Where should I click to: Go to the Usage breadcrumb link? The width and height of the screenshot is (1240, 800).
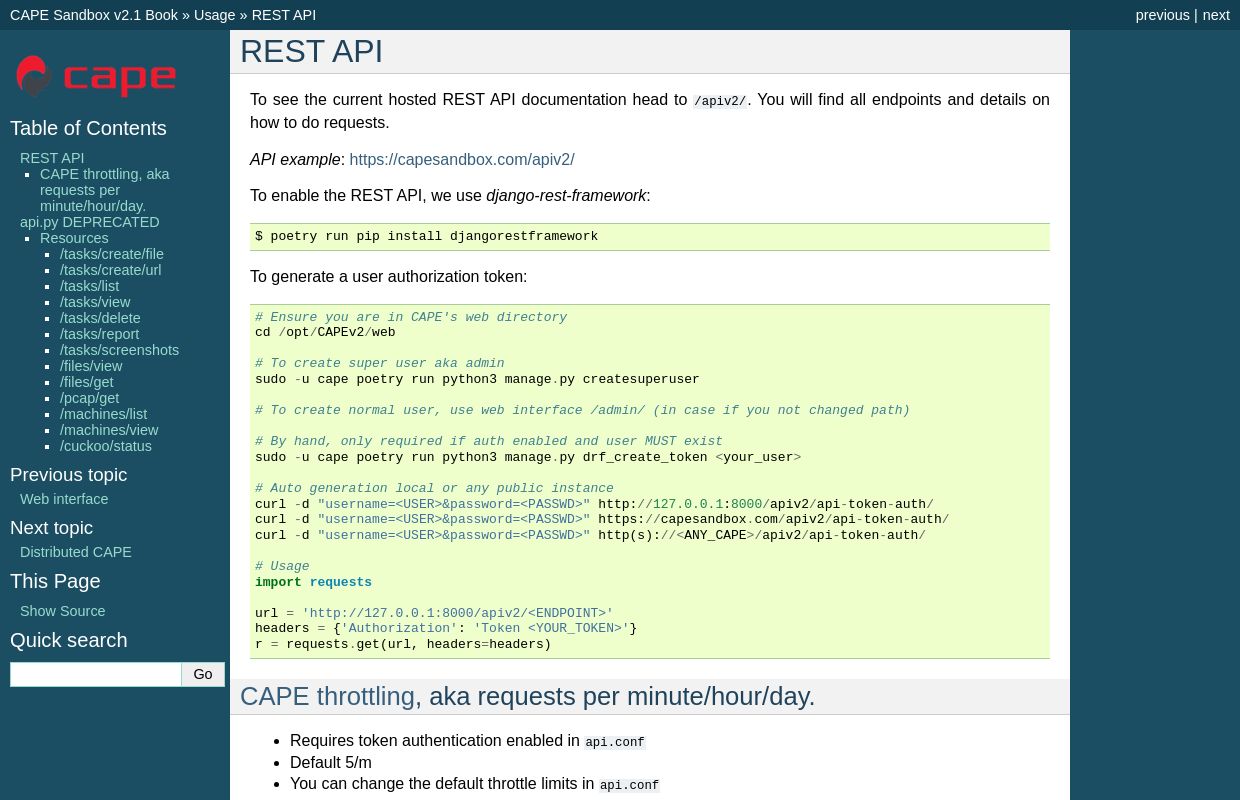214,15
